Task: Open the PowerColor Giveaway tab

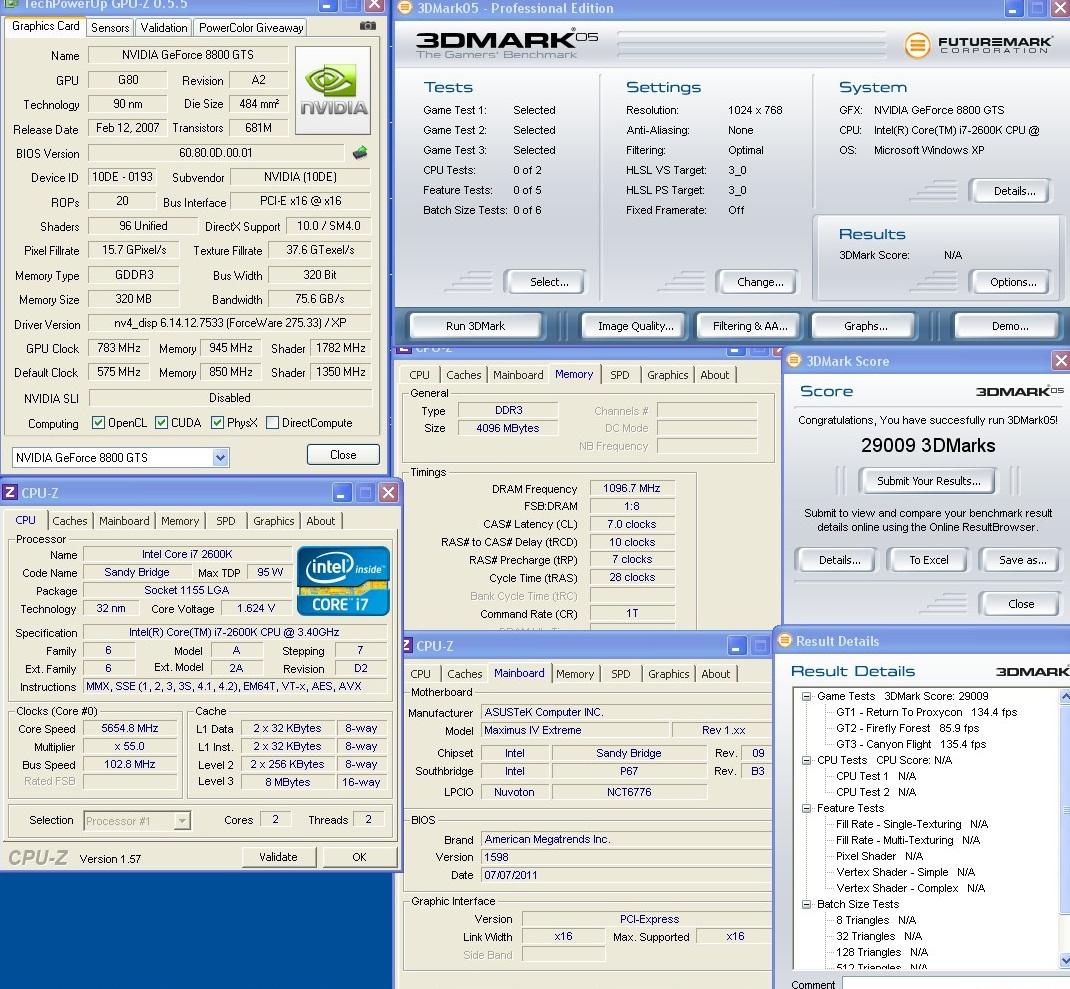Action: pyautogui.click(x=250, y=27)
